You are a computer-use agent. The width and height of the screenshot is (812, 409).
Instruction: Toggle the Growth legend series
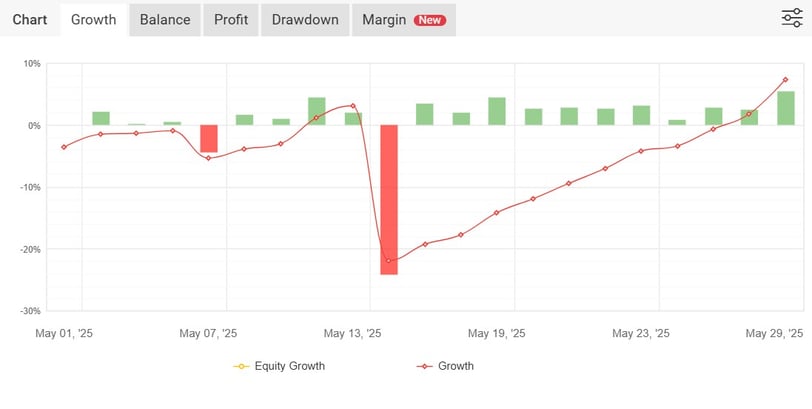[445, 366]
